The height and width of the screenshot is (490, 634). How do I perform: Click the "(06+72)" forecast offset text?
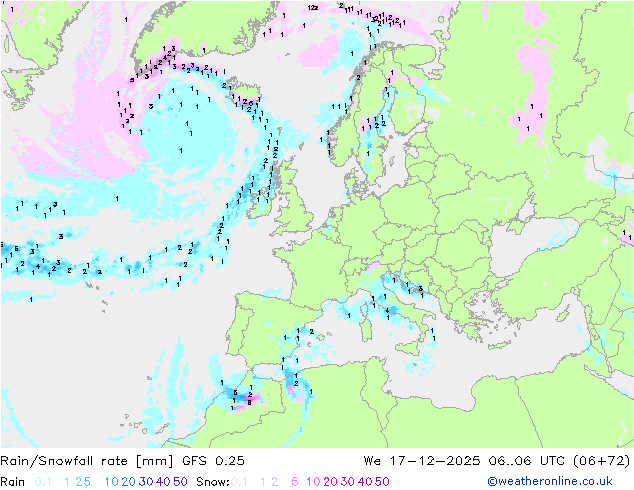[x=602, y=461]
